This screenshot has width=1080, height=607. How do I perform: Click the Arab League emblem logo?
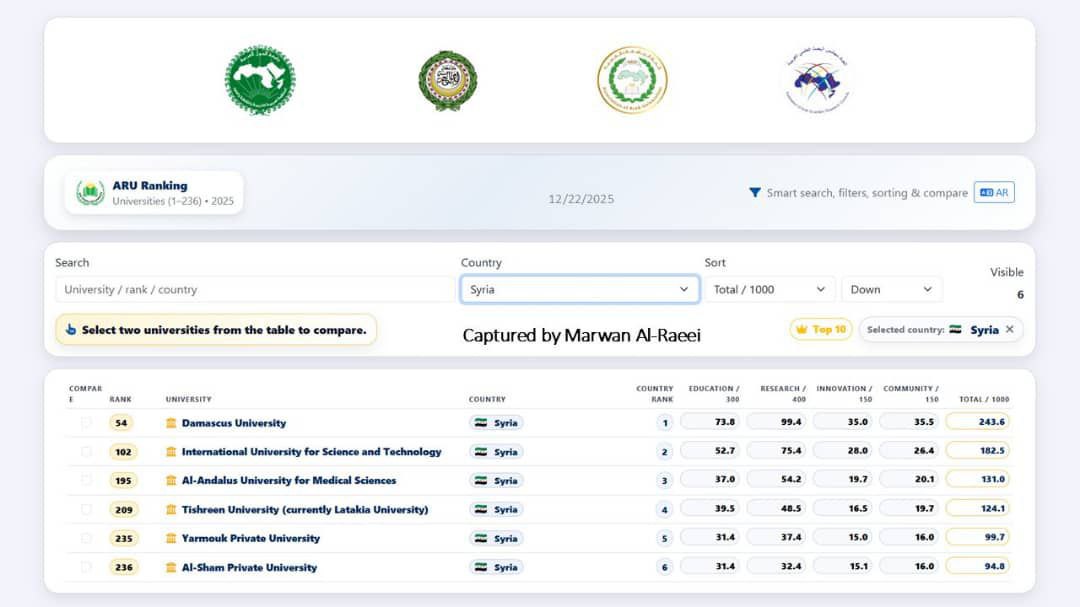coord(447,80)
